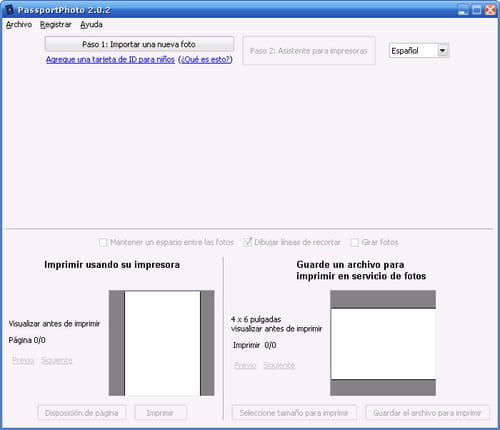This screenshot has height=430, width=500.
Task: Click the printer page preview thumbnail
Action: coord(162,343)
